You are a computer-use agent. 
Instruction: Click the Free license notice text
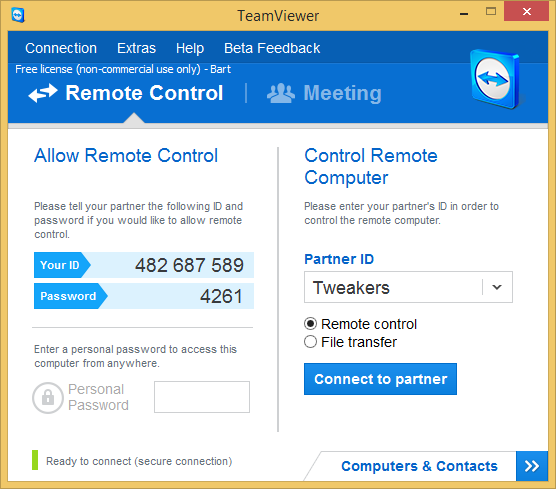point(123,69)
